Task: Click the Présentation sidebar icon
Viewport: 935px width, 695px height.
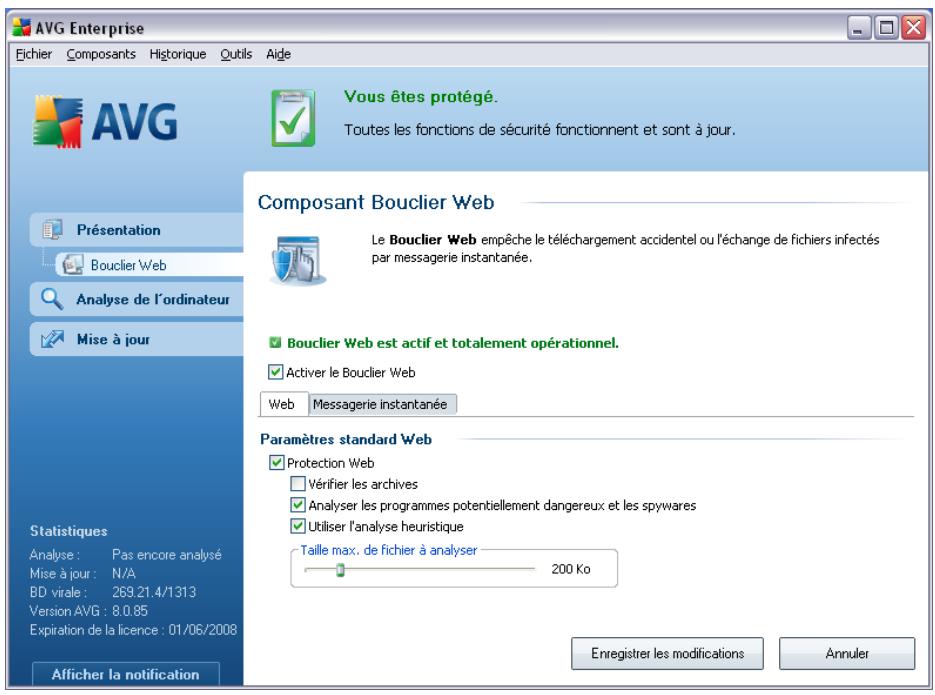Action: [52, 229]
